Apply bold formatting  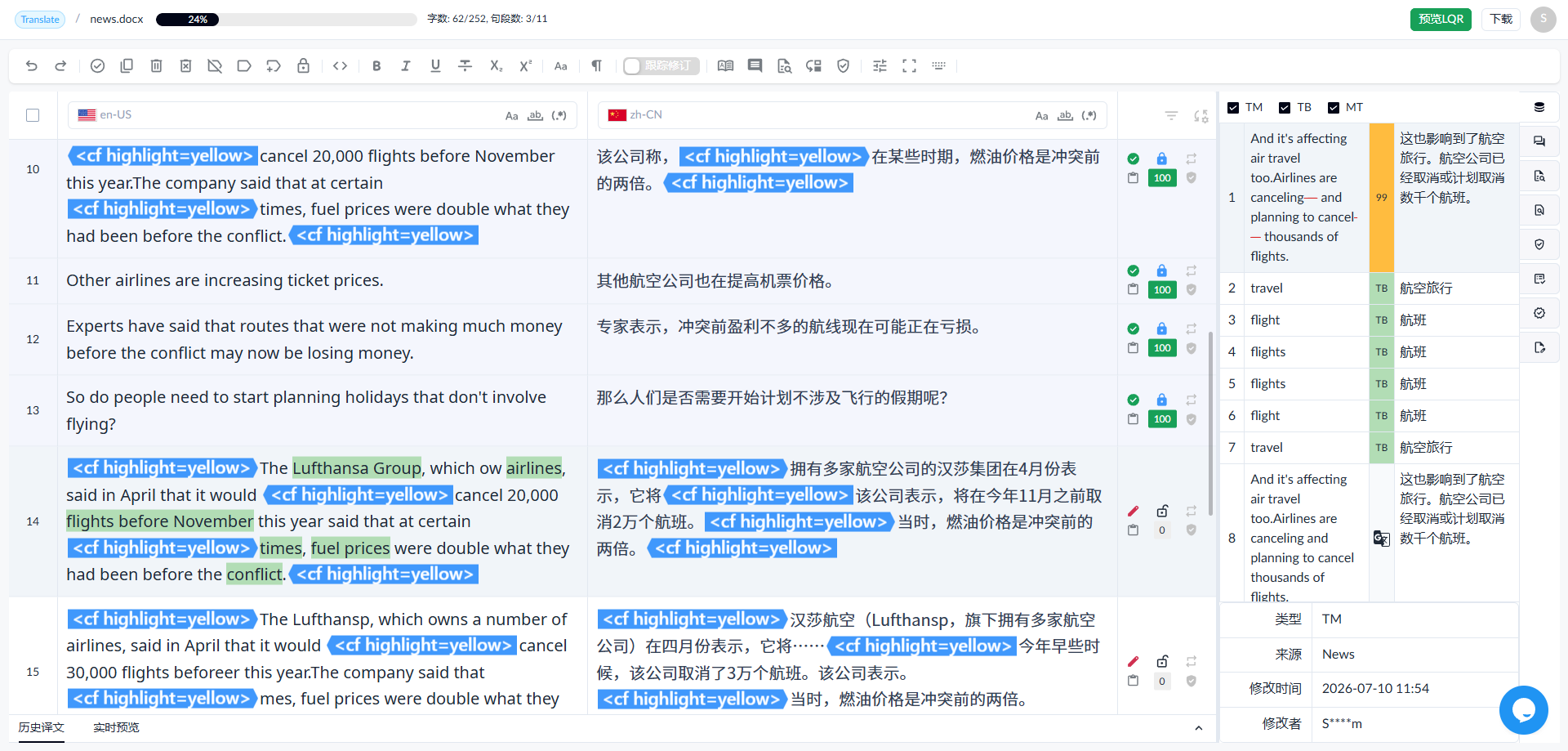(376, 66)
